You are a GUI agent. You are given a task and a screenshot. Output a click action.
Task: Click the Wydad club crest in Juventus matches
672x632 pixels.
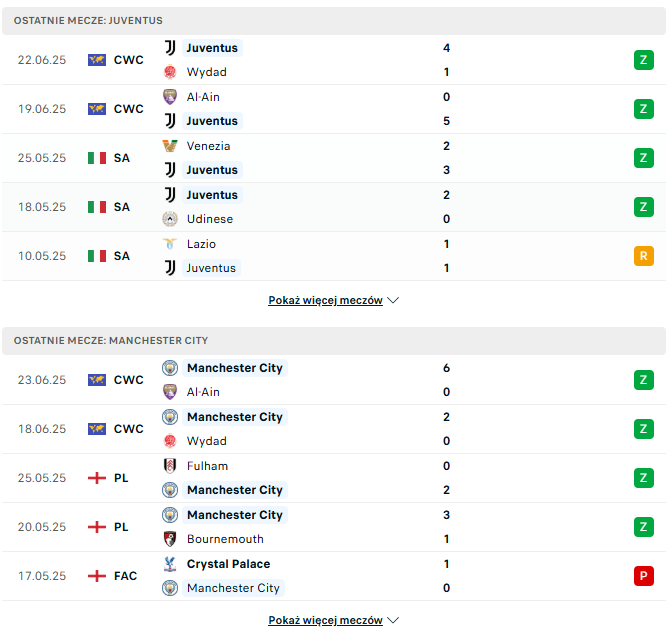[x=170, y=72]
